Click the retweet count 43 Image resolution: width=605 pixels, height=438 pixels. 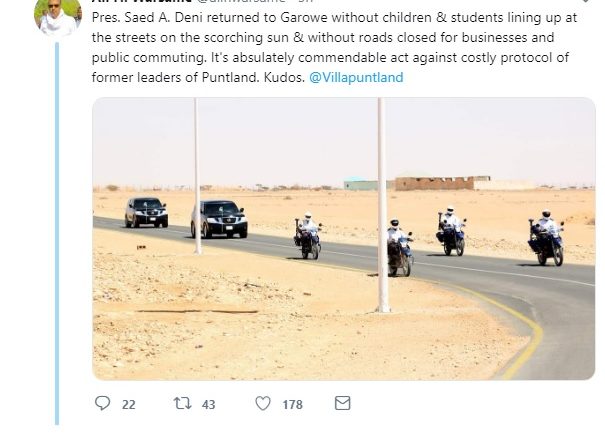tap(208, 404)
